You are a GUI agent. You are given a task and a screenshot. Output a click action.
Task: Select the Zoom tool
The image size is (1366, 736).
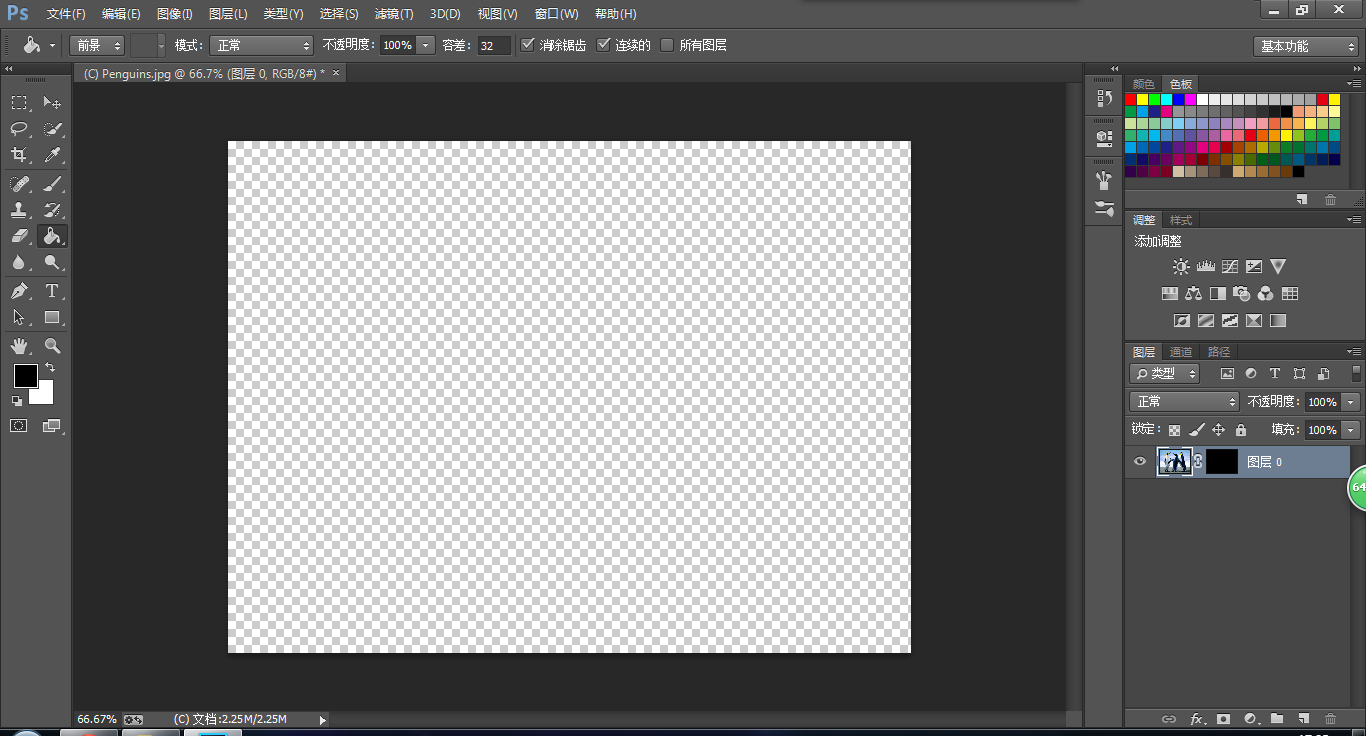[x=52, y=346]
